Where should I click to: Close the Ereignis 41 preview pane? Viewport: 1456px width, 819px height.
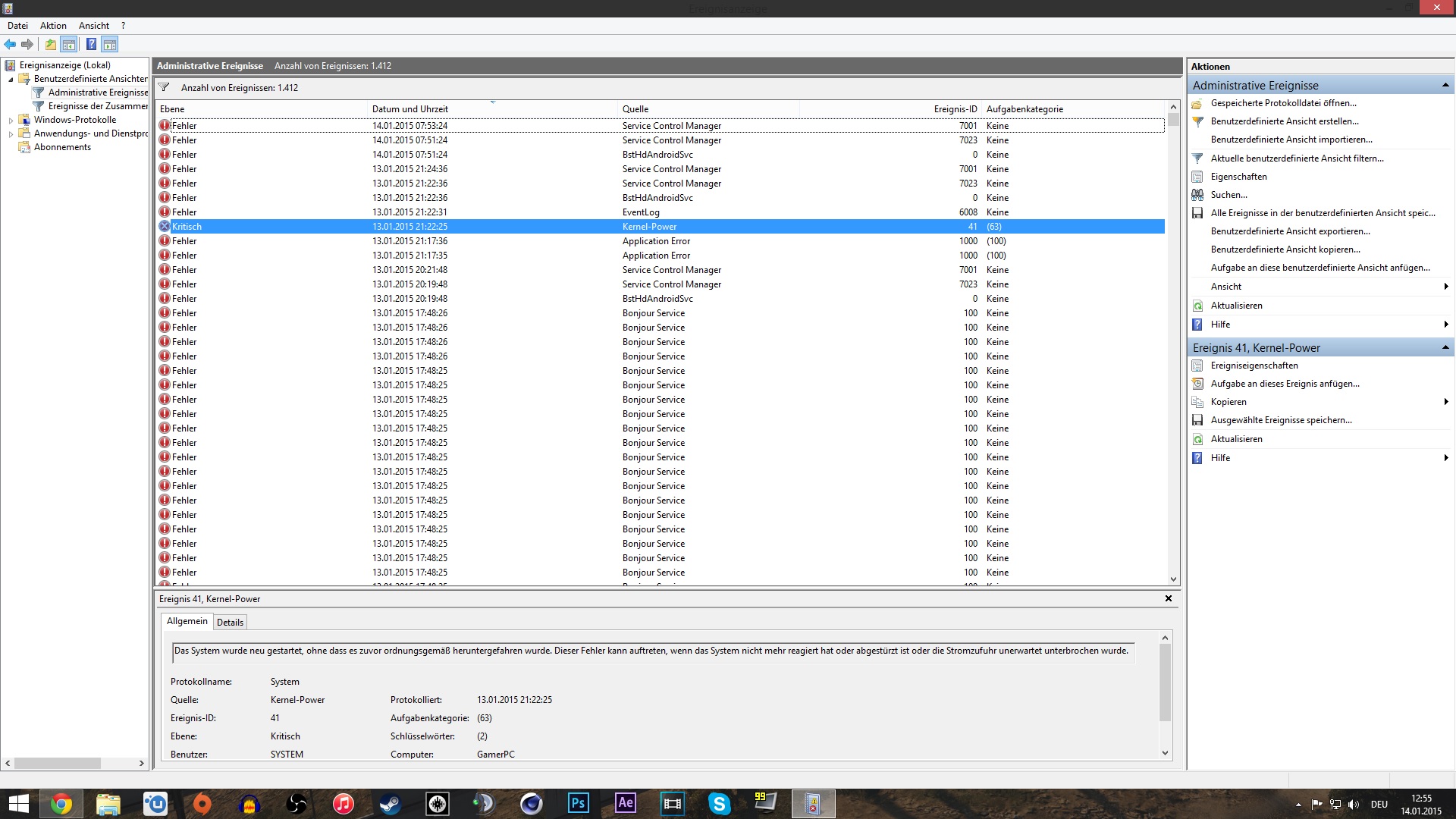[1169, 599]
